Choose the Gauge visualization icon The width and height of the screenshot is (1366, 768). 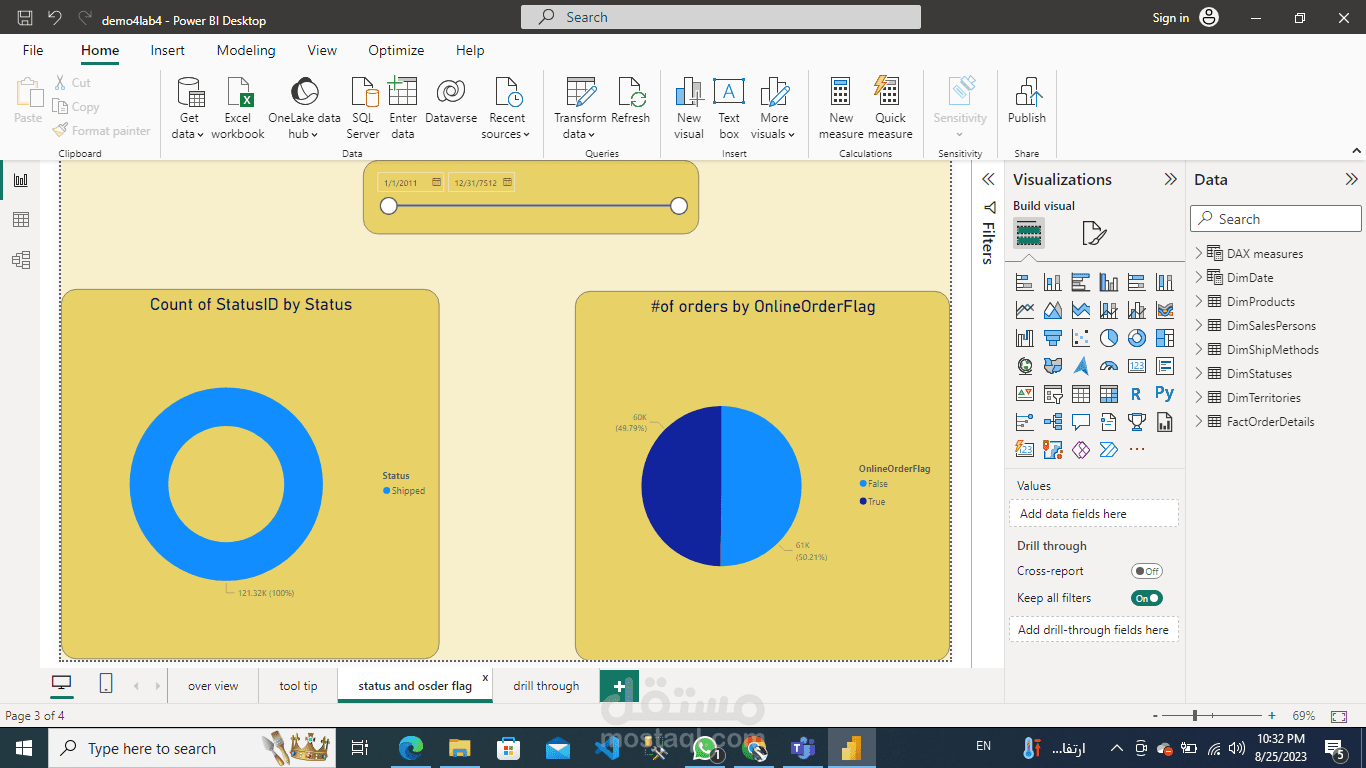pos(1108,366)
